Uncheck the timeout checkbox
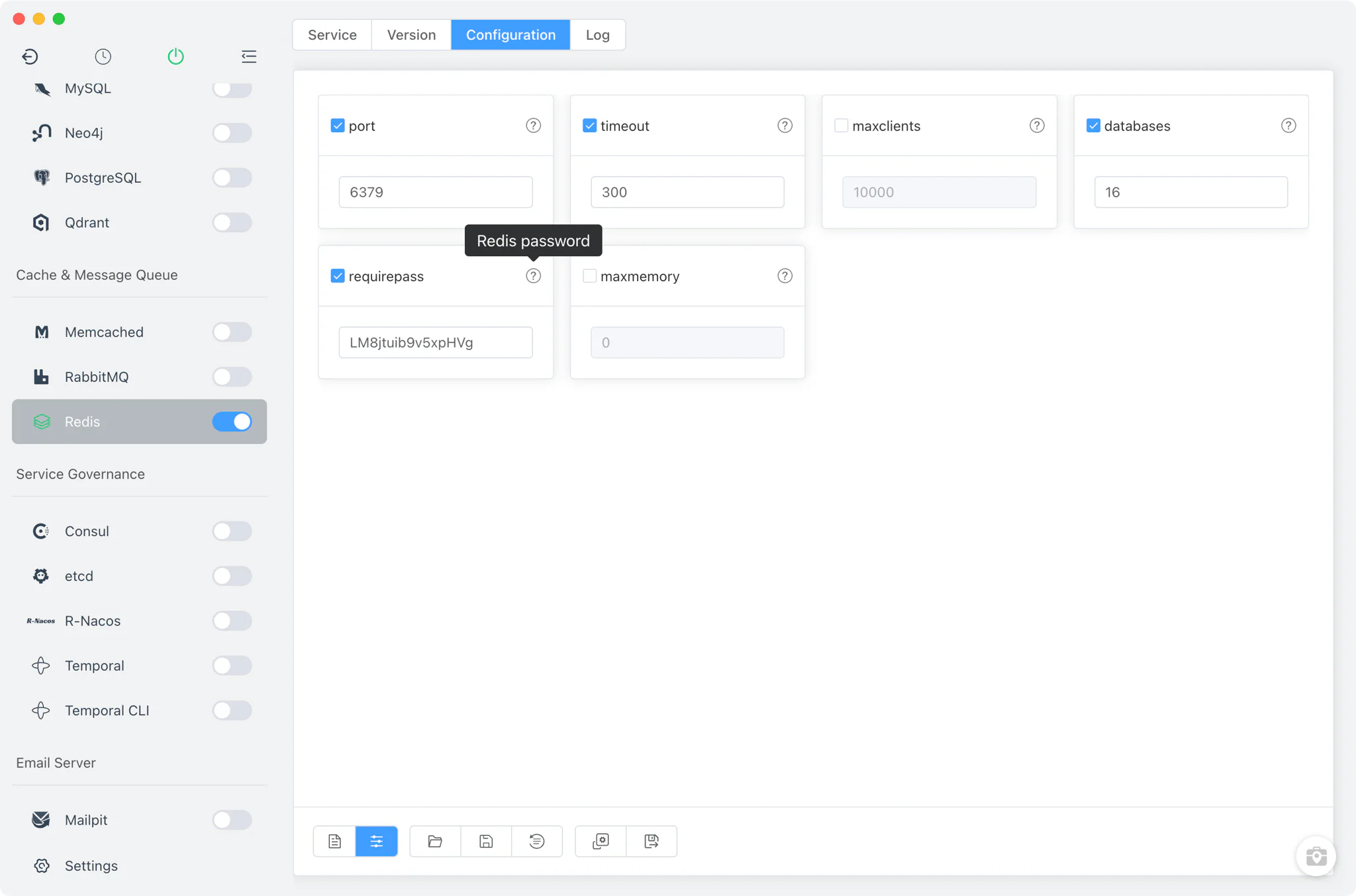Screen dimensions: 1356x896 [589, 126]
